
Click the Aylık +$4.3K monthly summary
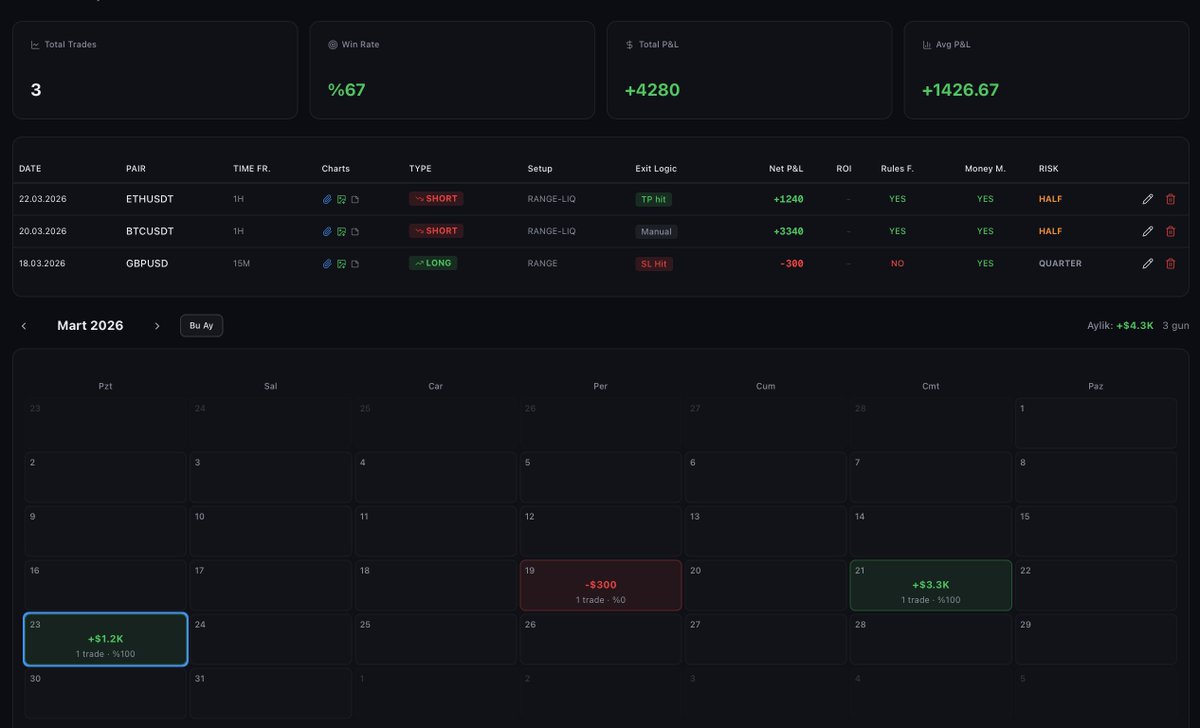[x=1120, y=326]
